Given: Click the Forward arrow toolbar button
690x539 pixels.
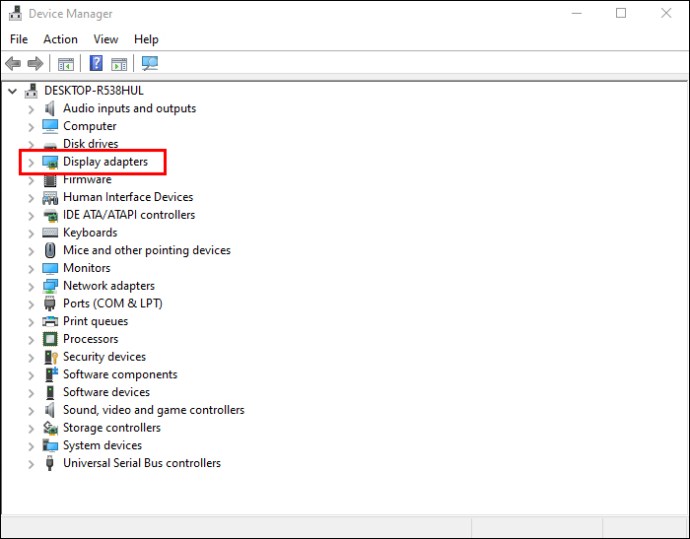Looking at the screenshot, I should (x=35, y=64).
